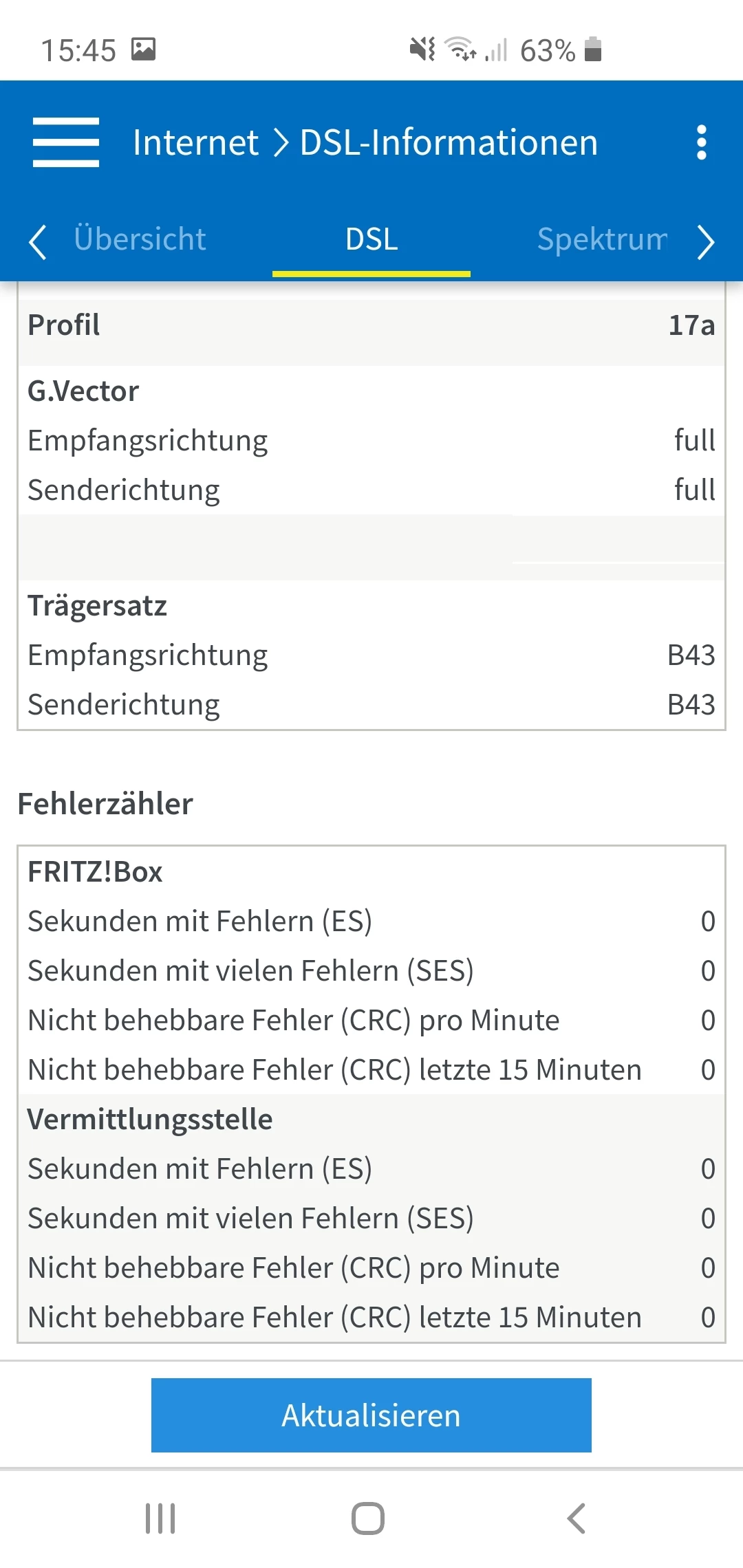Tap the muted sound status icon

click(x=422, y=50)
